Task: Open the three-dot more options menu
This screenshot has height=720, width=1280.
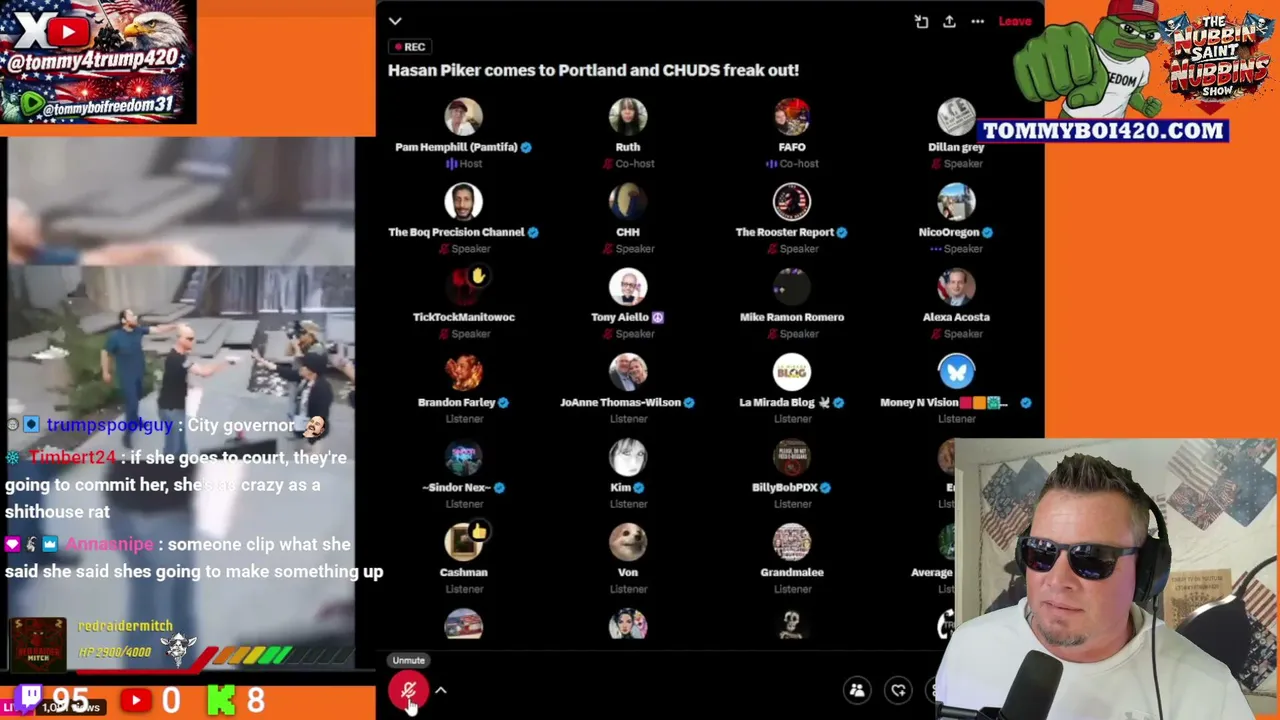Action: point(977,21)
